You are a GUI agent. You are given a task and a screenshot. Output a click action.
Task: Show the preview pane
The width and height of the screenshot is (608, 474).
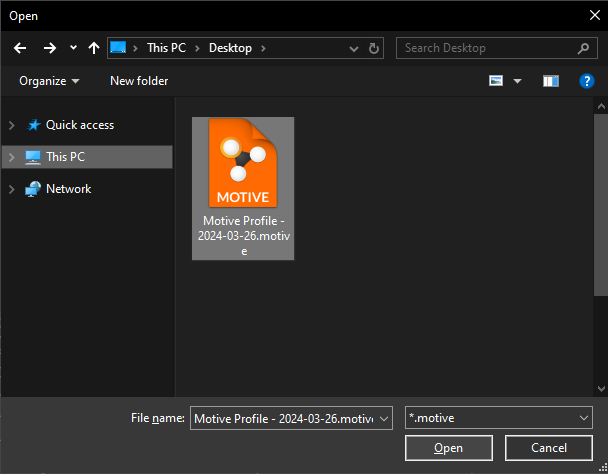pyautogui.click(x=551, y=81)
